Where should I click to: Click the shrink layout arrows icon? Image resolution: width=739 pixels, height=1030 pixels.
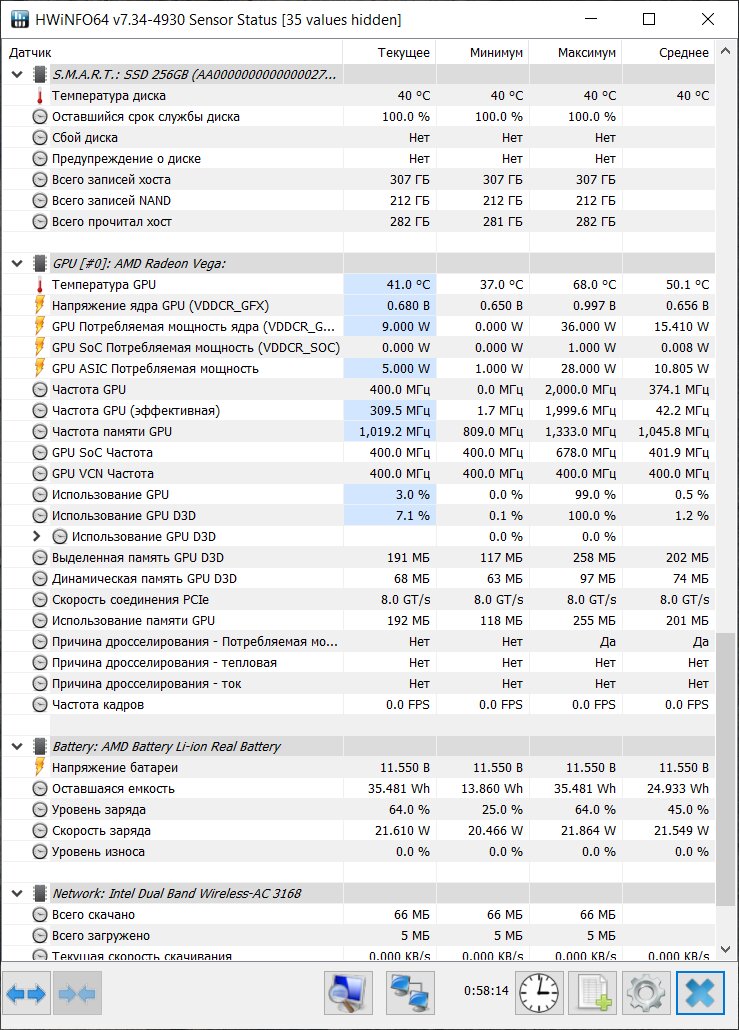coord(77,994)
